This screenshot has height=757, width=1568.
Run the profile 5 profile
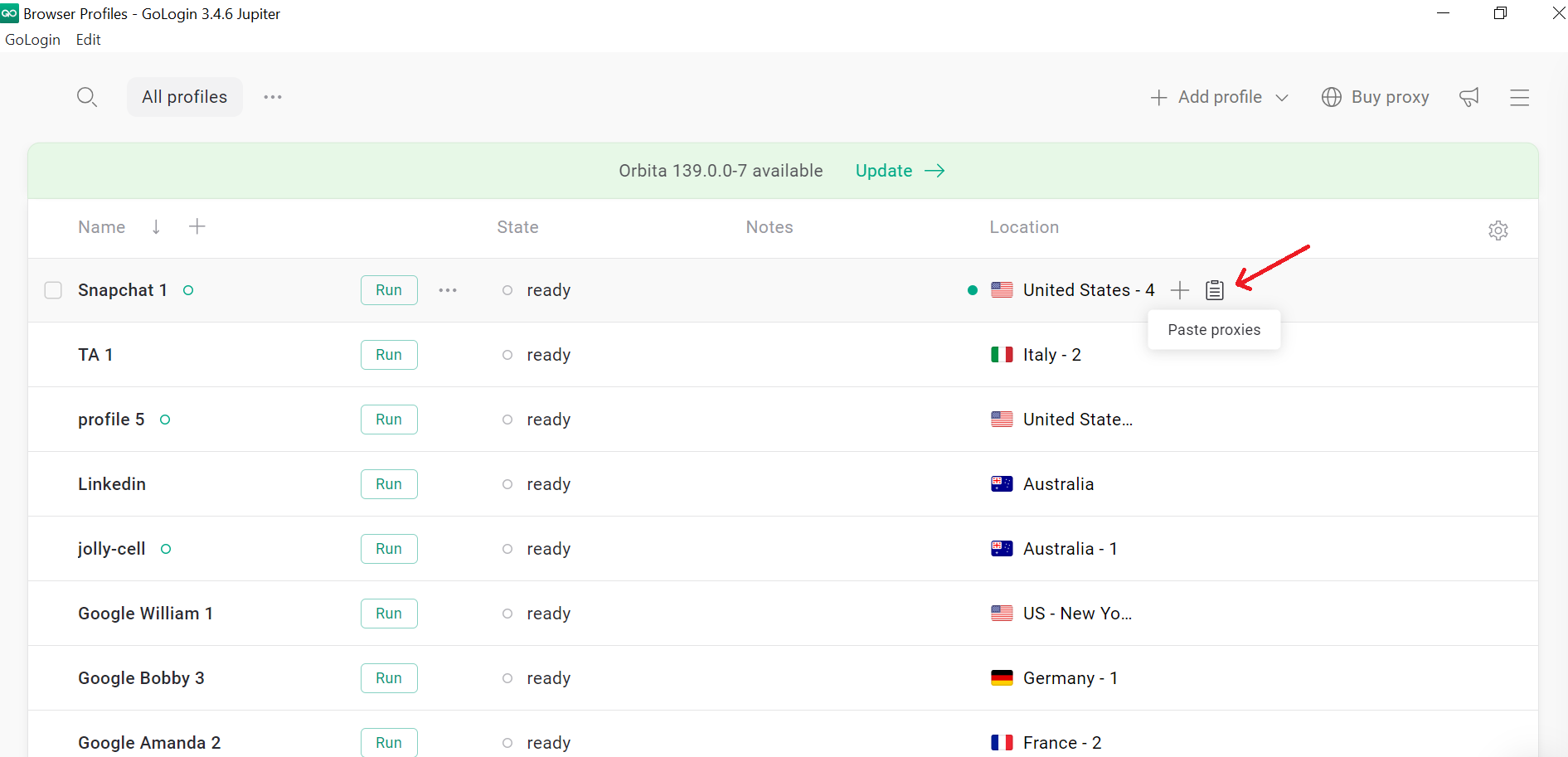(x=389, y=420)
